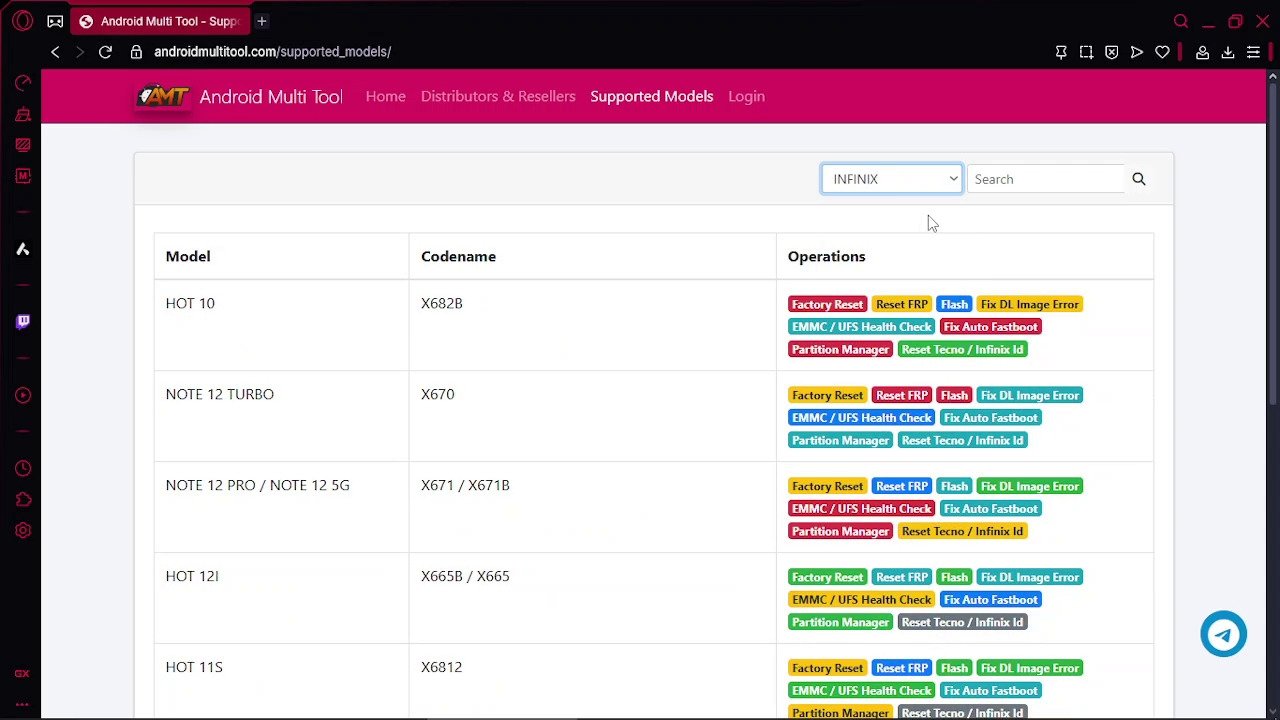Select the NOTE 12 TURBO model cell

pyautogui.click(x=281, y=416)
